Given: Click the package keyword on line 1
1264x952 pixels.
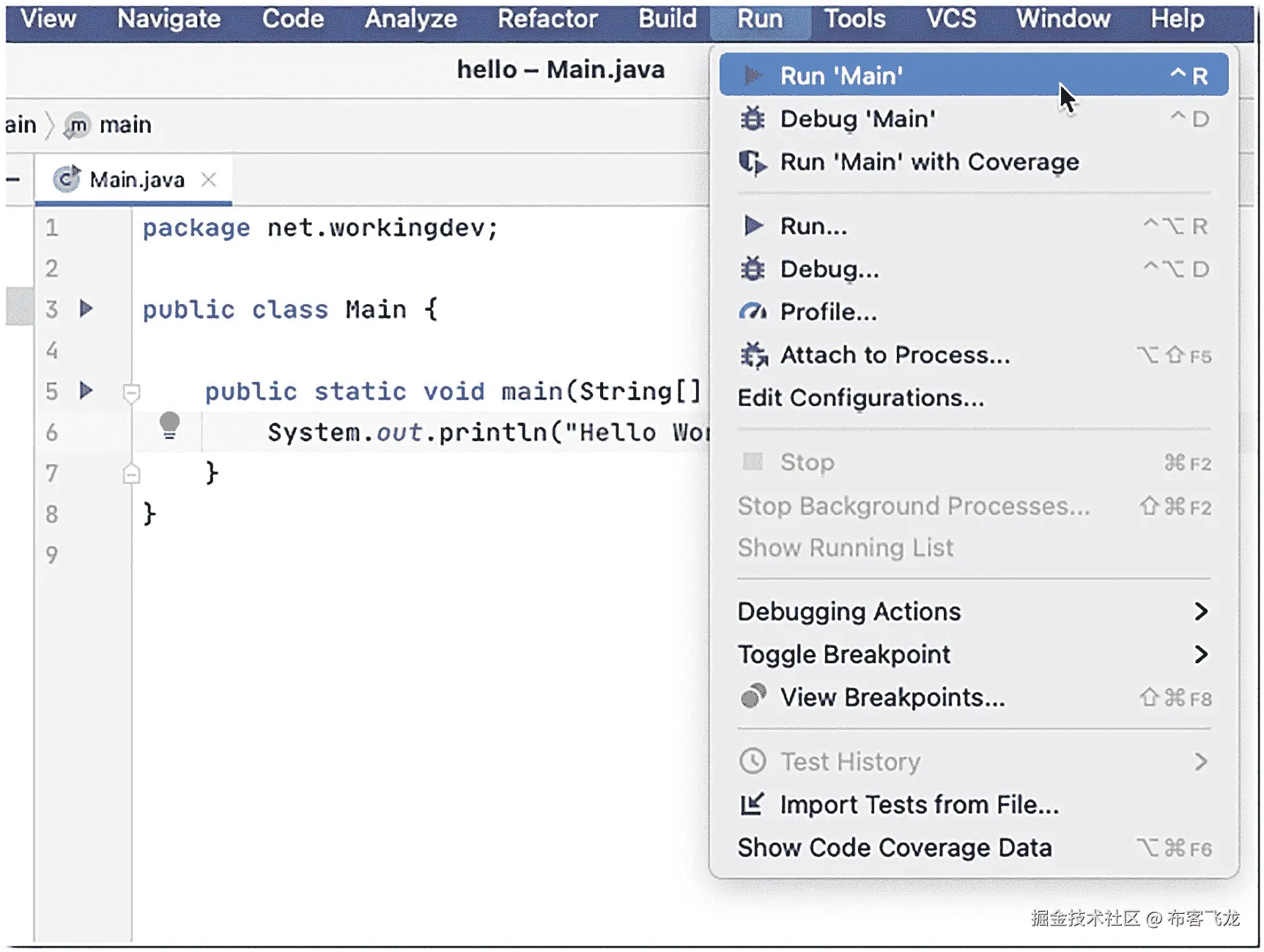Looking at the screenshot, I should pyautogui.click(x=196, y=229).
